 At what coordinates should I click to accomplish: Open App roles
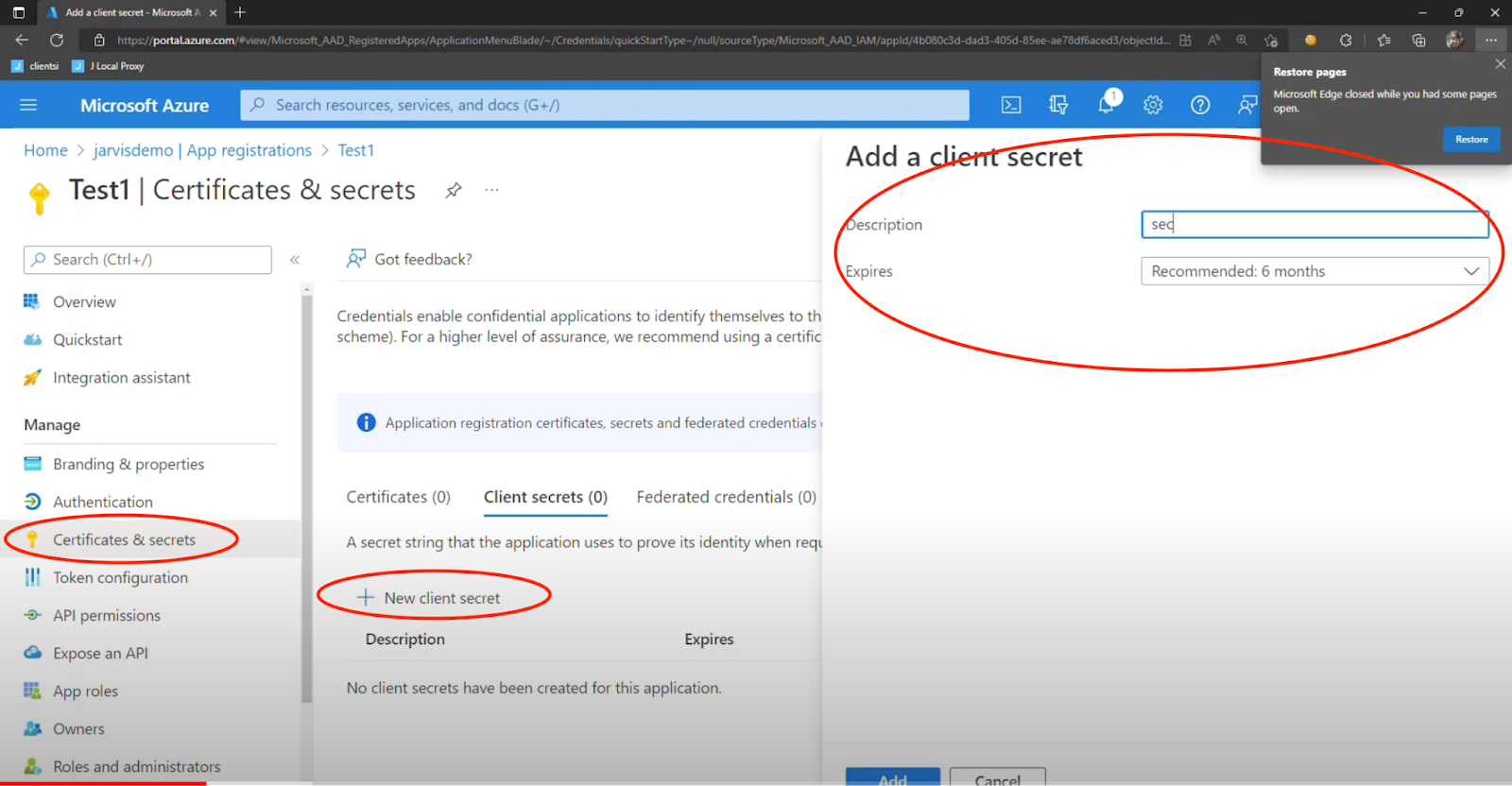(86, 691)
